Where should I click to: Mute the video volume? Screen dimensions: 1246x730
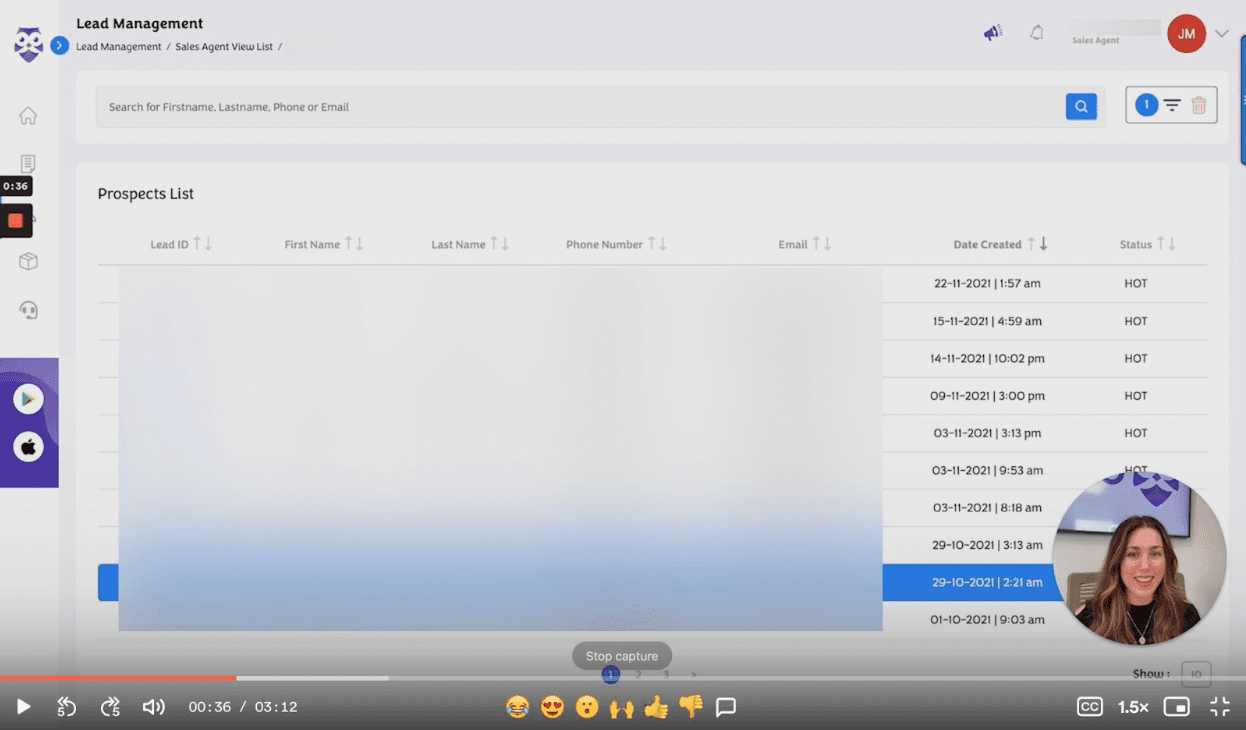[153, 707]
